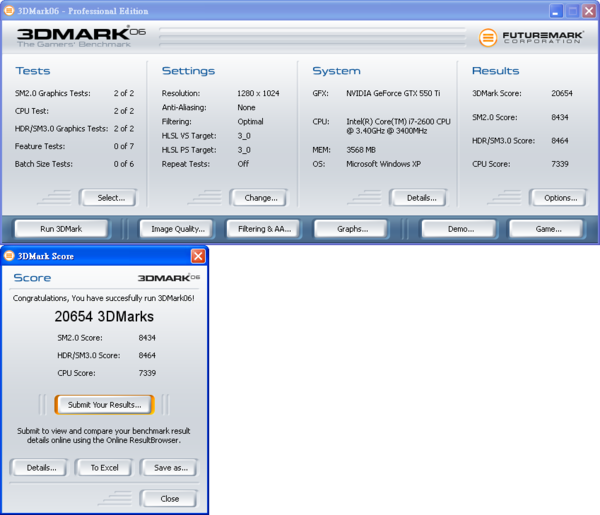
Task: Export results with To Excel button
Action: pyautogui.click(x=104, y=468)
